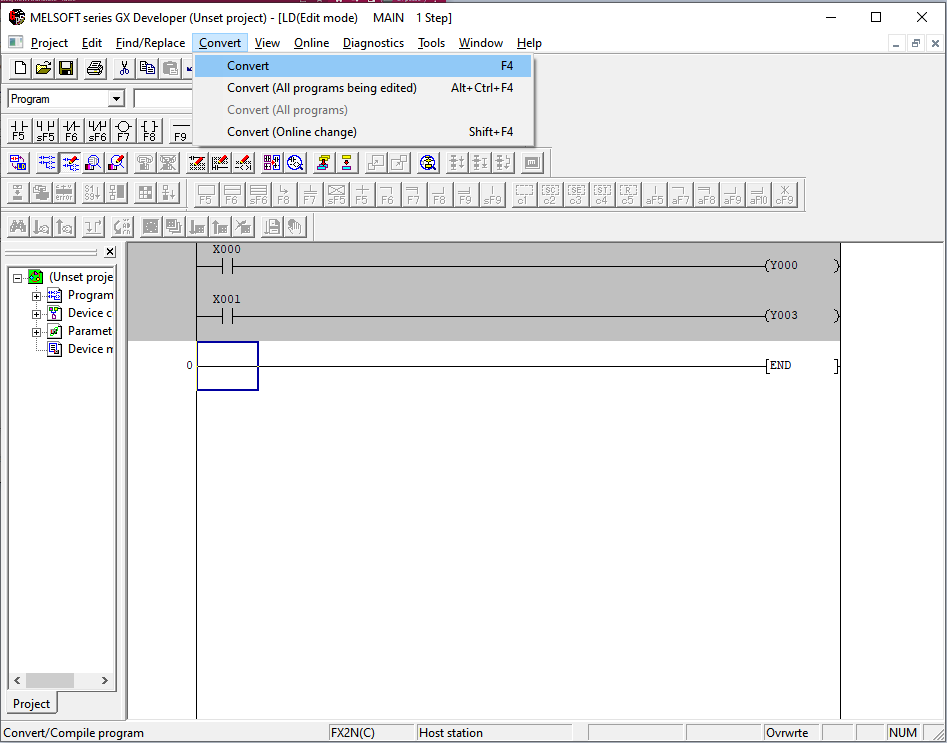The image size is (947, 743).
Task: Open the View menu
Action: click(267, 43)
